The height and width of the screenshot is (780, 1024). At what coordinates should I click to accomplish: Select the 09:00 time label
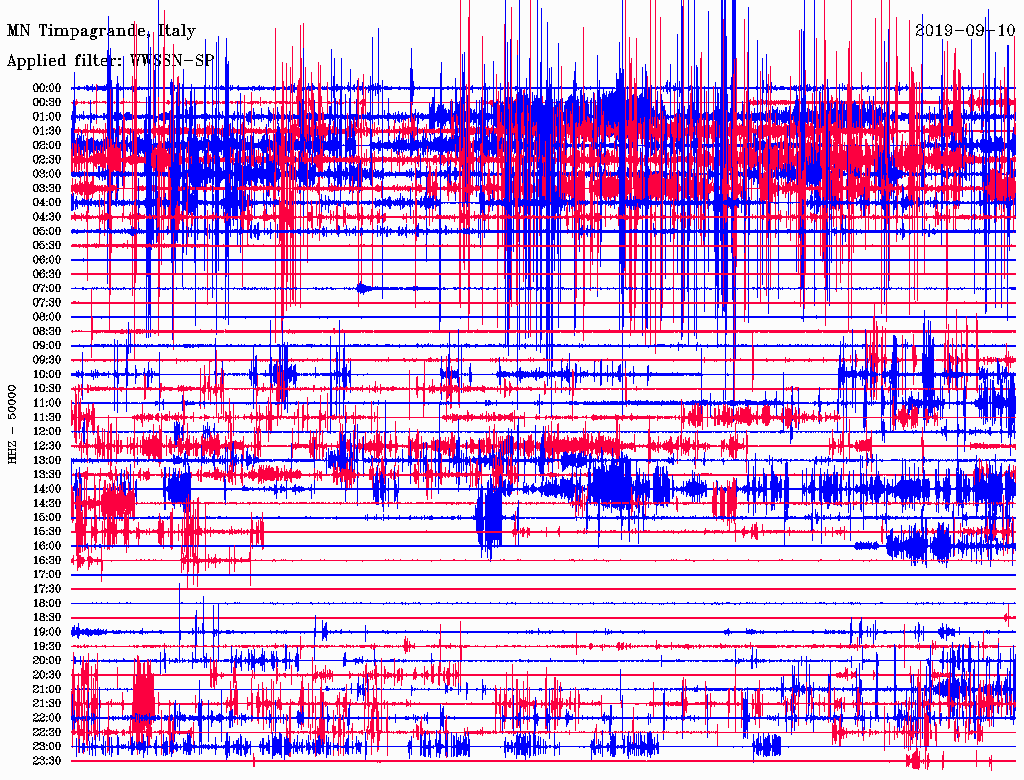coord(47,346)
